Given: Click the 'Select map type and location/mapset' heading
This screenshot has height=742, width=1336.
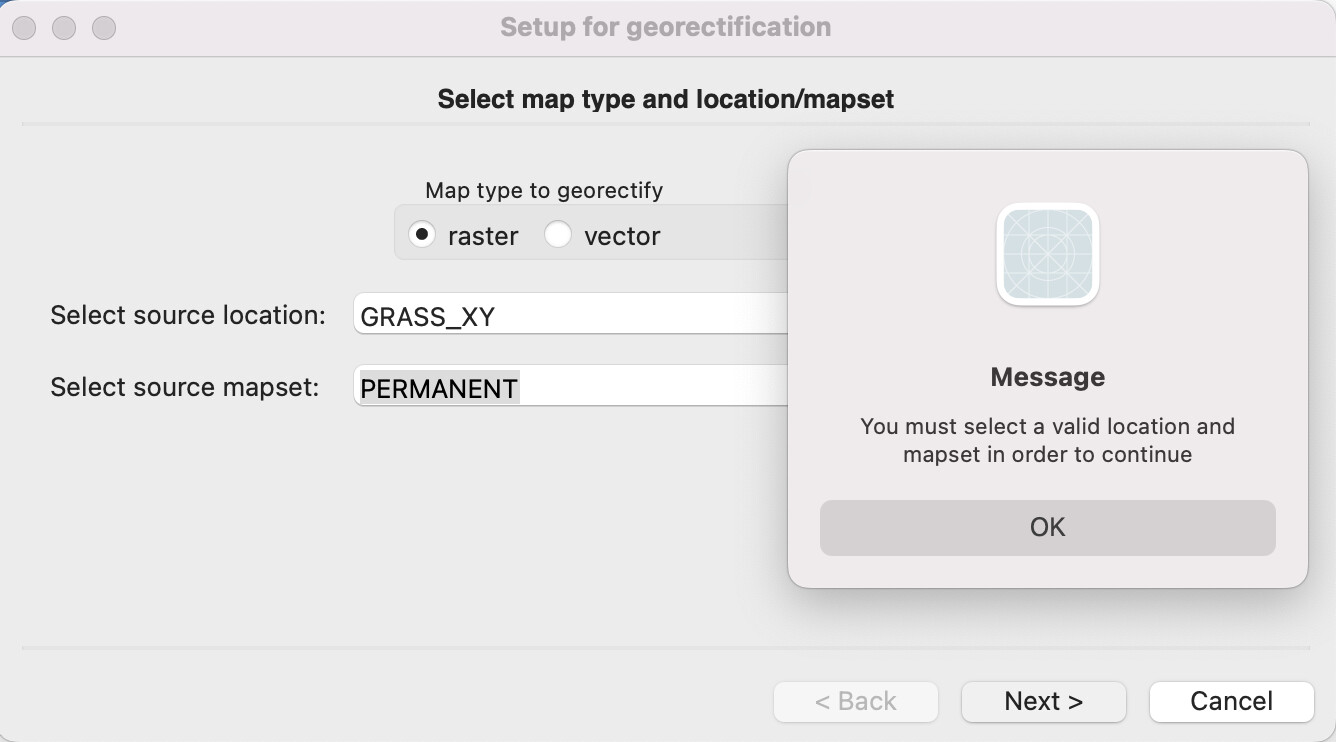Looking at the screenshot, I should (666, 99).
